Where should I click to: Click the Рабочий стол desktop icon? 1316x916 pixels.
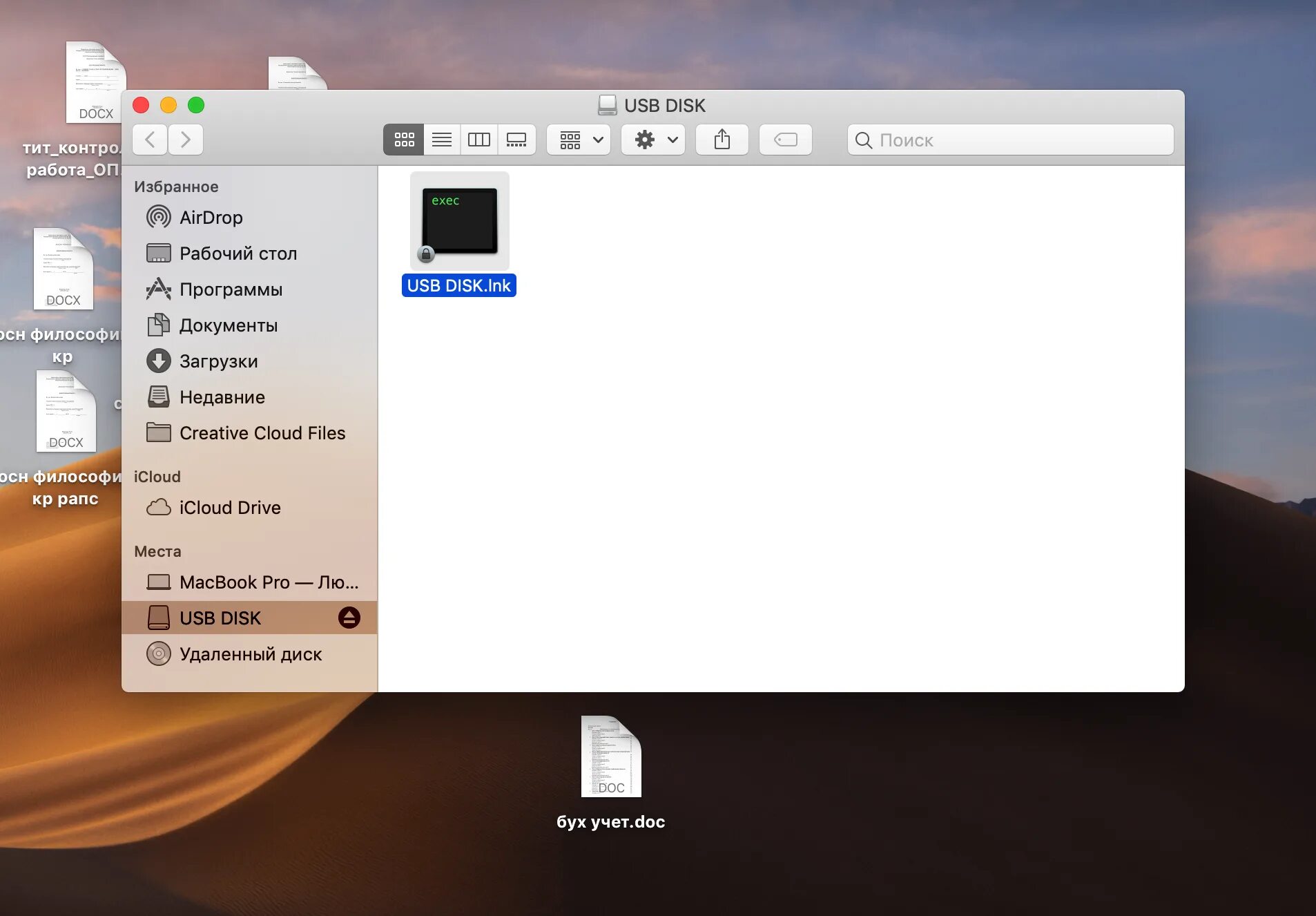[x=159, y=254]
